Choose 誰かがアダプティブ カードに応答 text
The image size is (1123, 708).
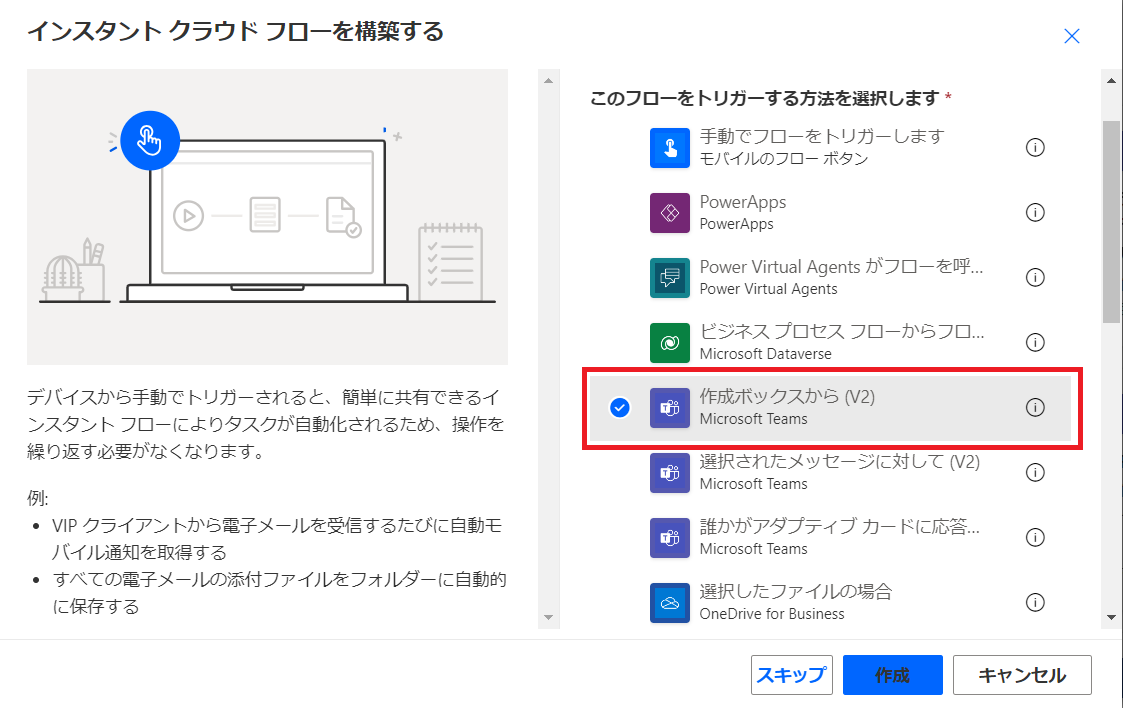click(839, 527)
